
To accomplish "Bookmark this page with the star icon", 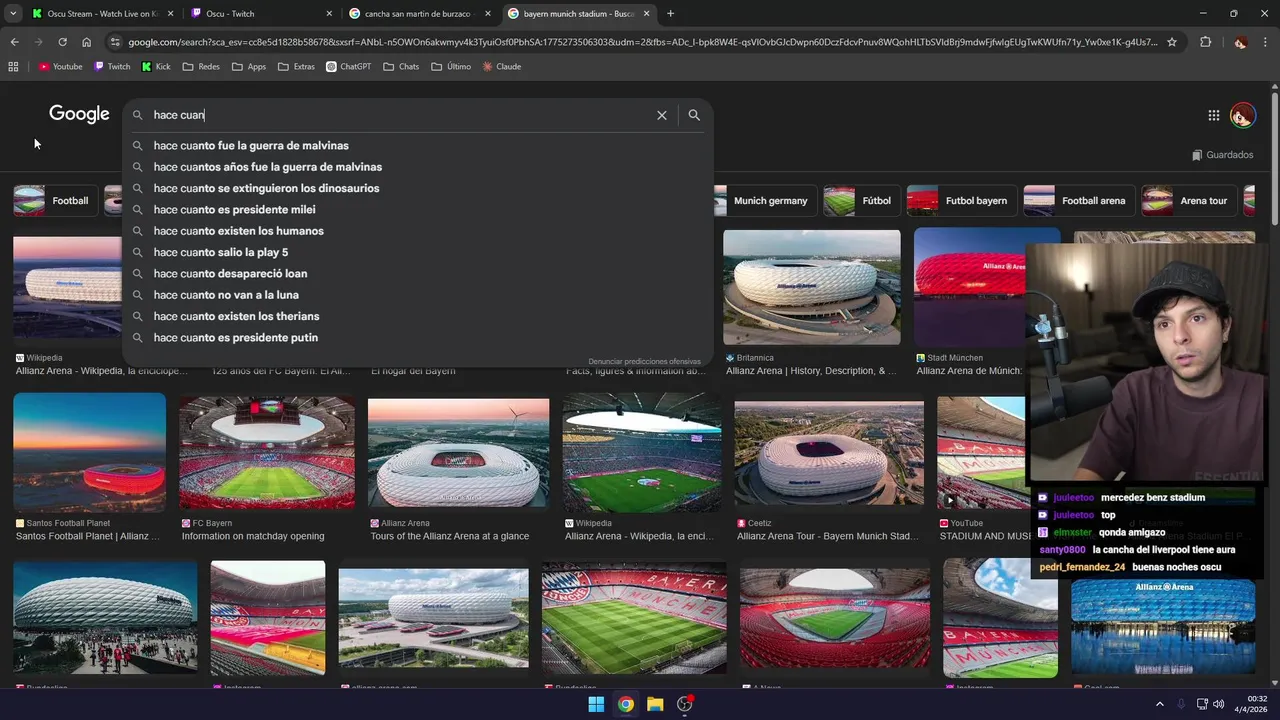I will point(1172,42).
